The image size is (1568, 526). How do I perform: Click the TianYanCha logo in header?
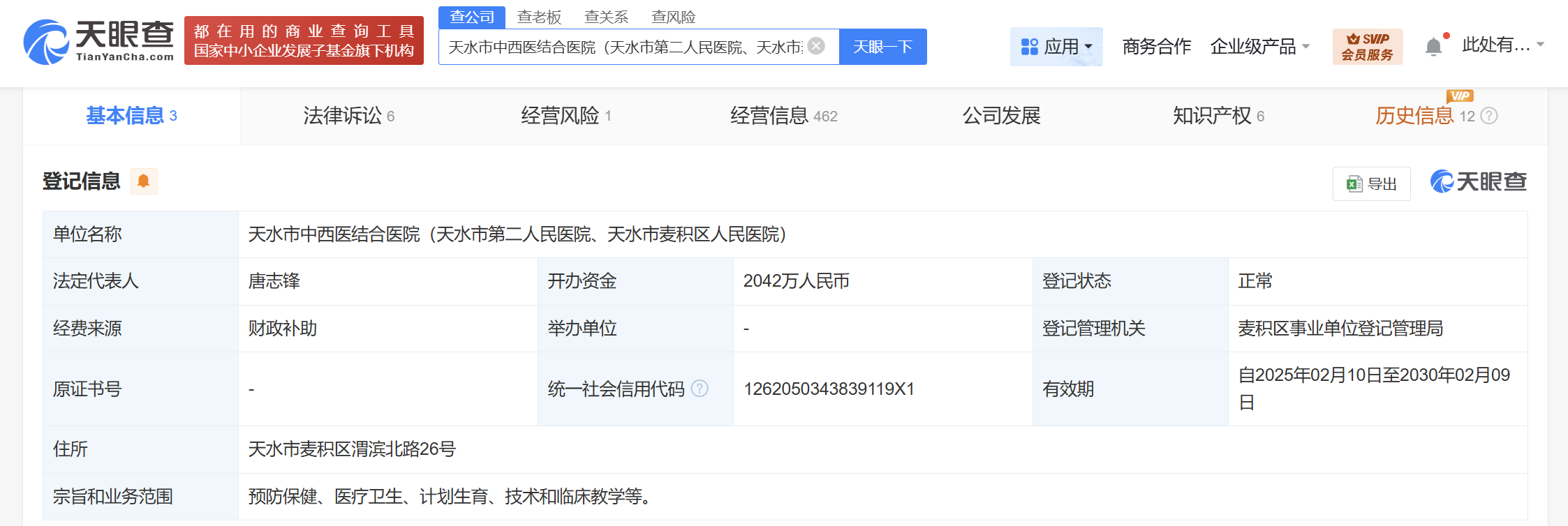click(x=98, y=42)
